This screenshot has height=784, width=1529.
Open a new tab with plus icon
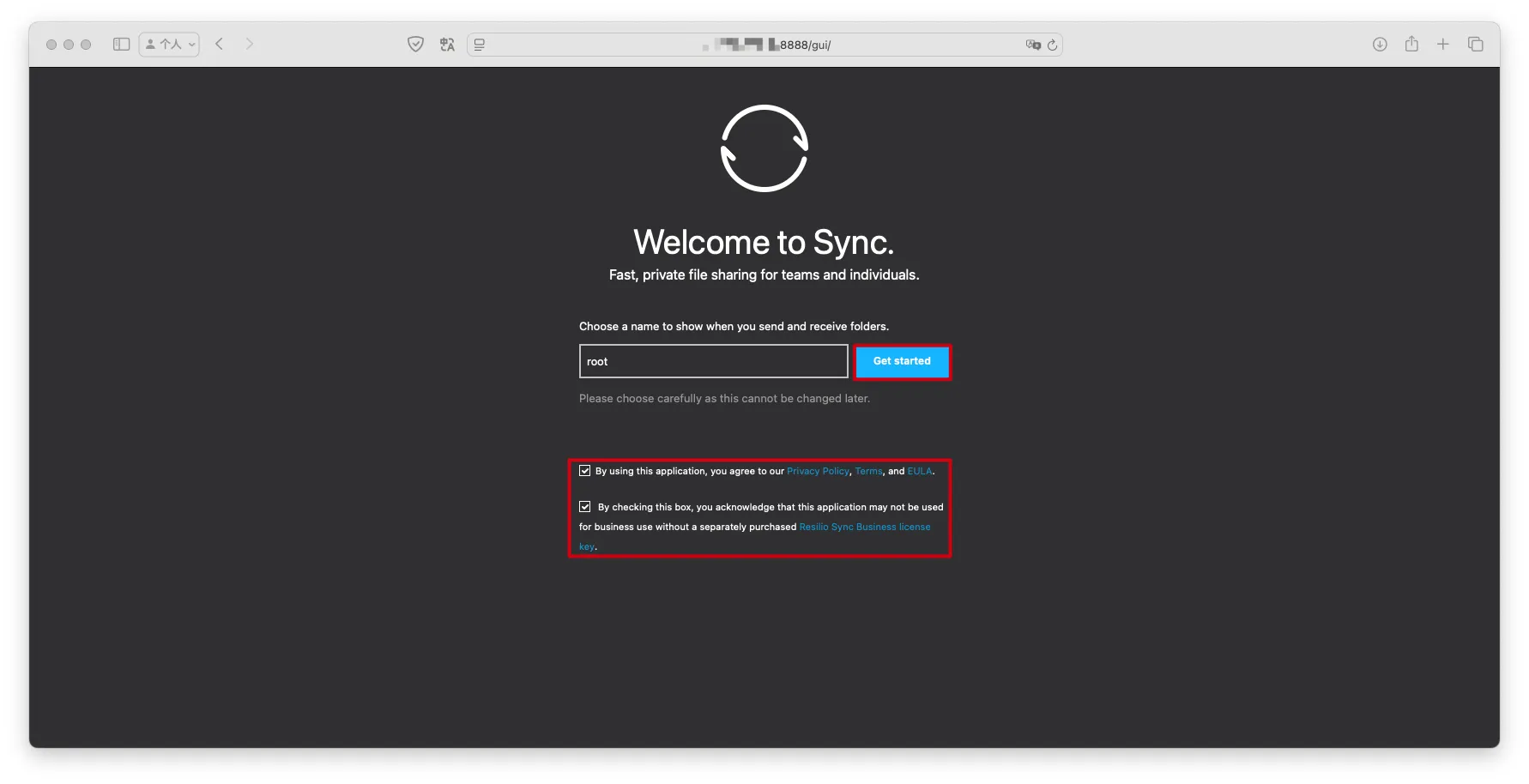click(x=1443, y=44)
